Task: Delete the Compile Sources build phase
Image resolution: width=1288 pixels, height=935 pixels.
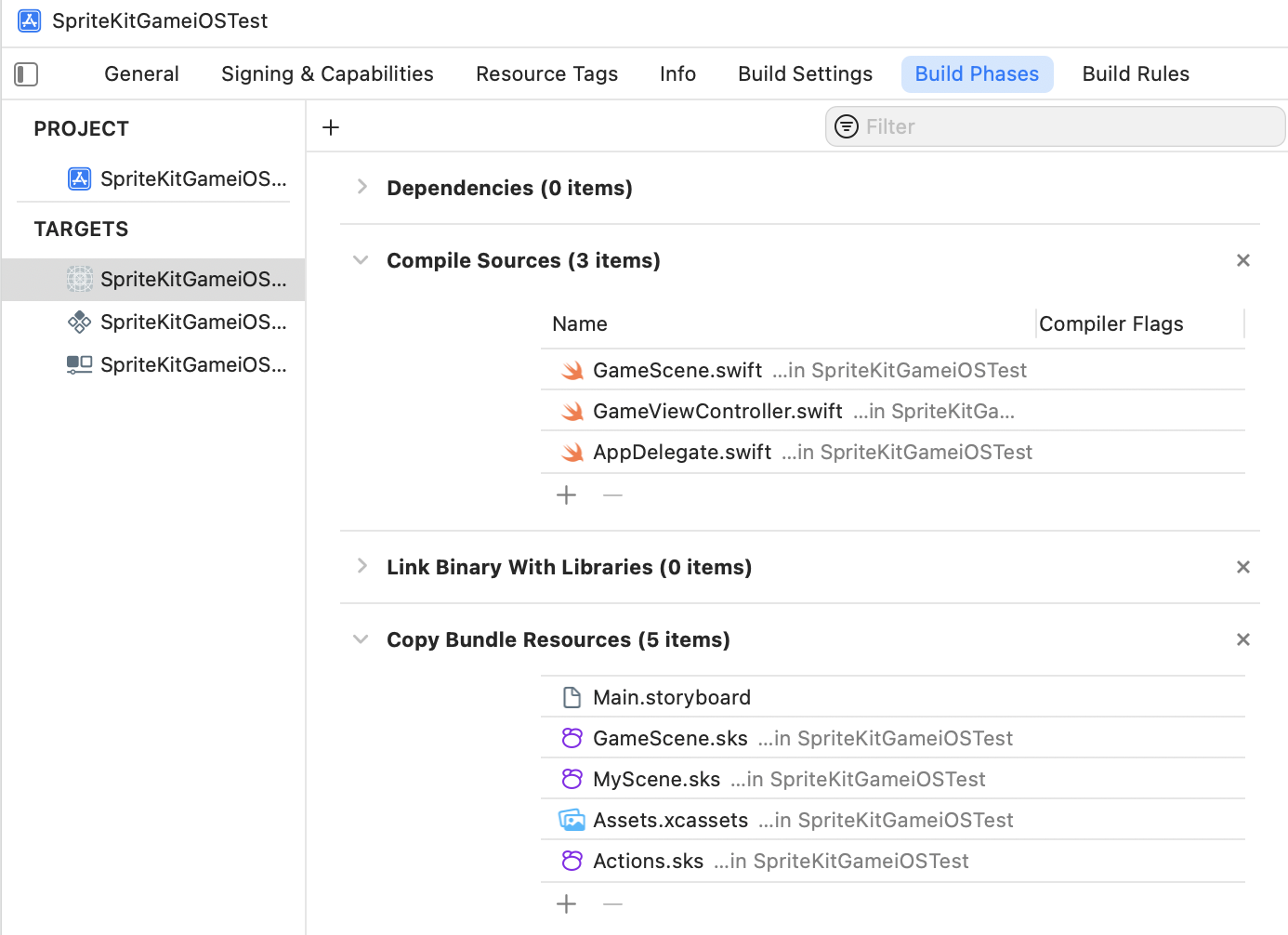Action: 1243,260
